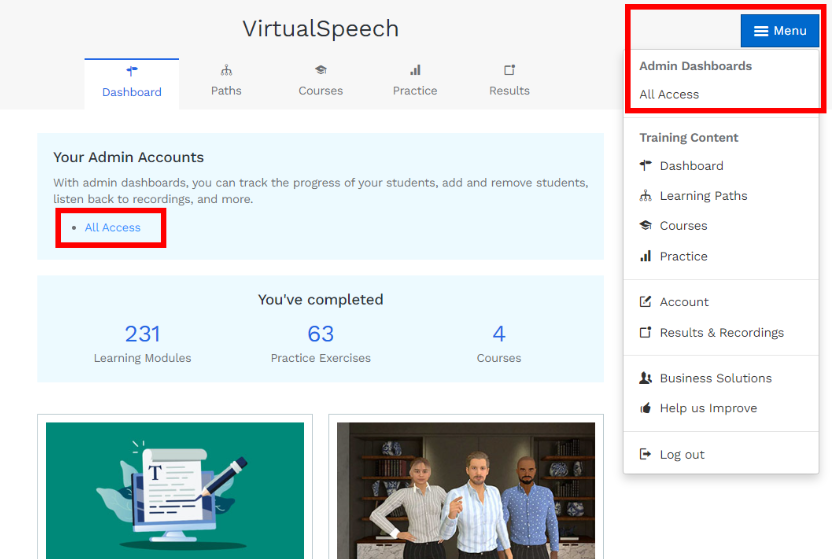The height and width of the screenshot is (559, 832).
Task: Click the square icon on Results tab
Action: coord(509,70)
